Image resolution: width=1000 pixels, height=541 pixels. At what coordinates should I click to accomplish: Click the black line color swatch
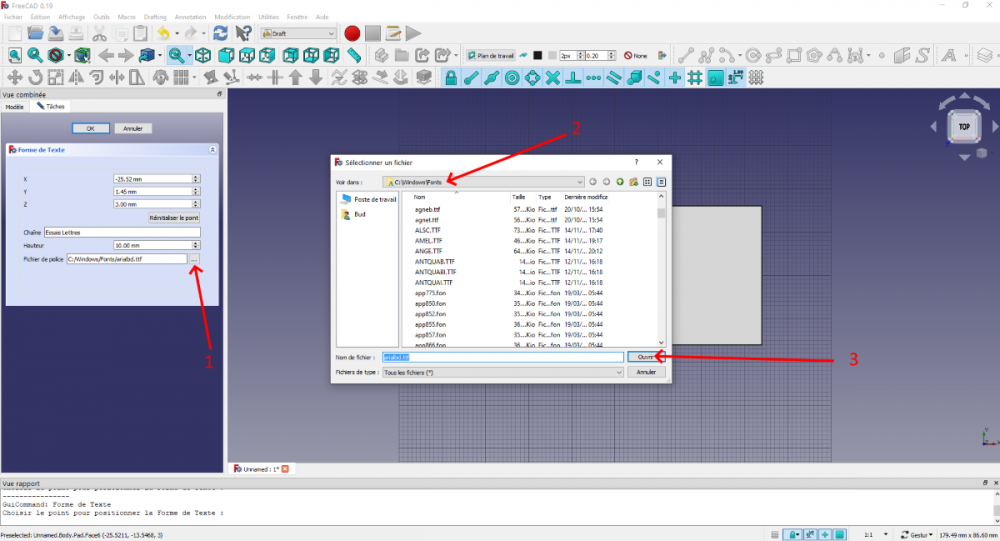click(538, 56)
